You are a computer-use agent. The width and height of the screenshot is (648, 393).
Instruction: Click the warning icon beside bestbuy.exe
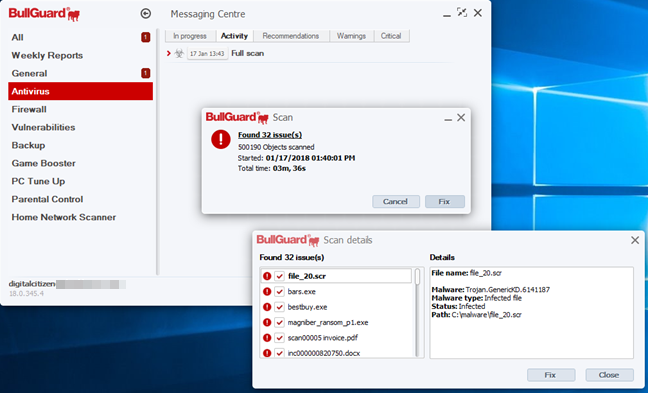(267, 307)
